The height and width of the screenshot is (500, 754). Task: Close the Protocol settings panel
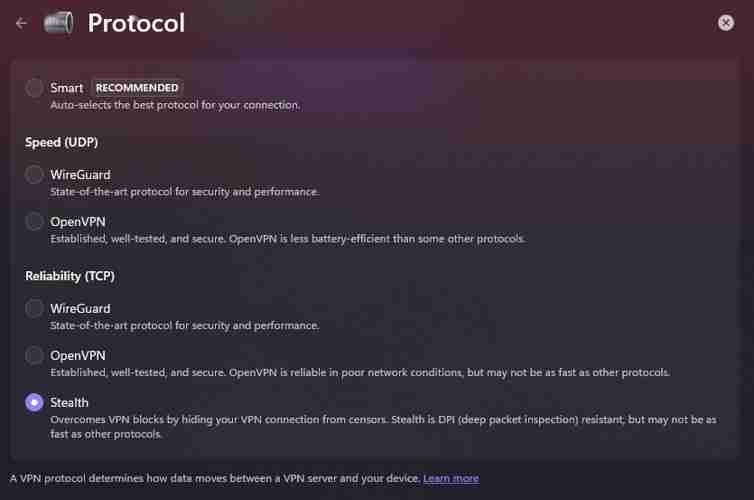(x=726, y=23)
